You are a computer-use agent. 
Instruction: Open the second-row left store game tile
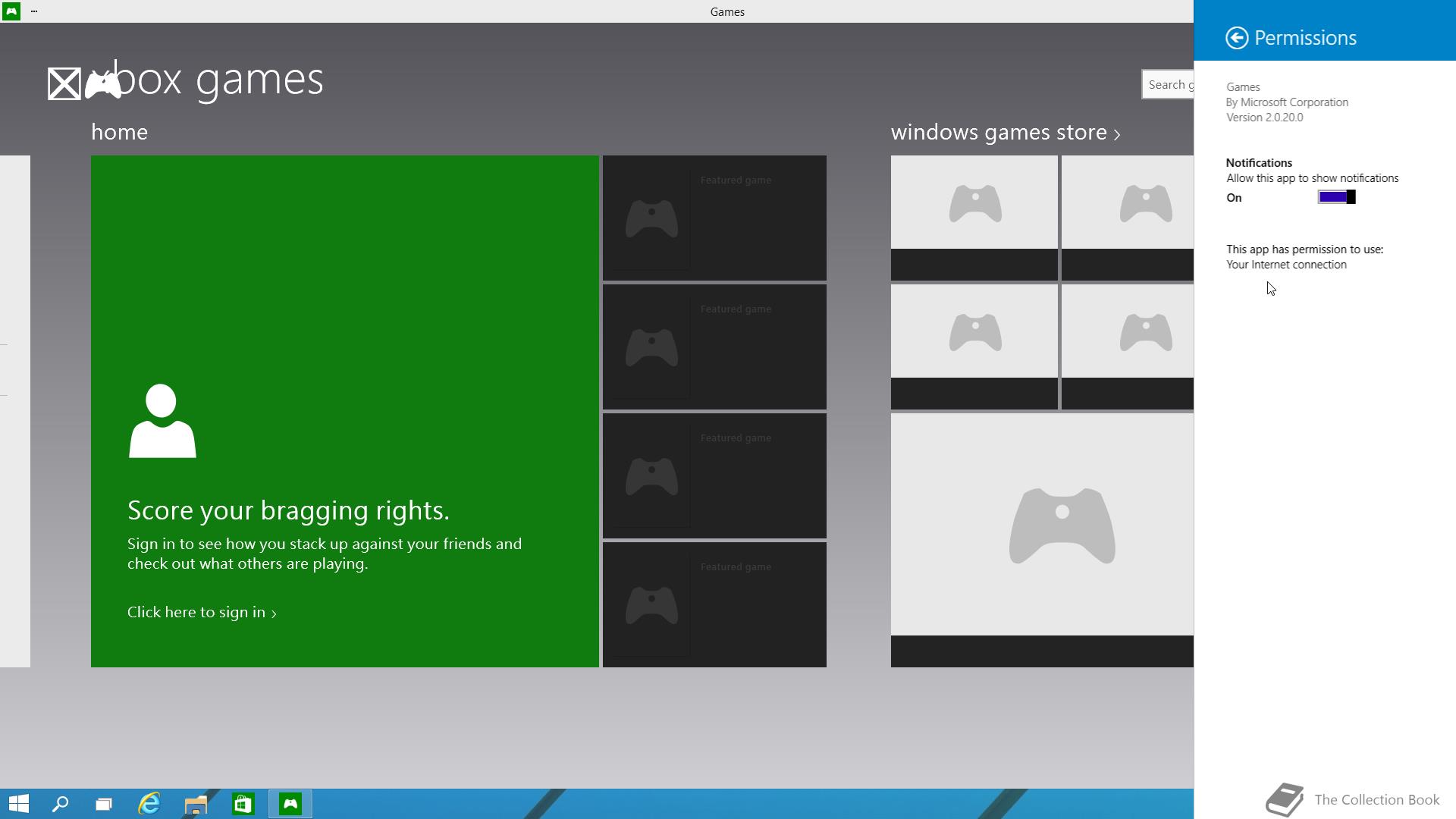point(974,347)
